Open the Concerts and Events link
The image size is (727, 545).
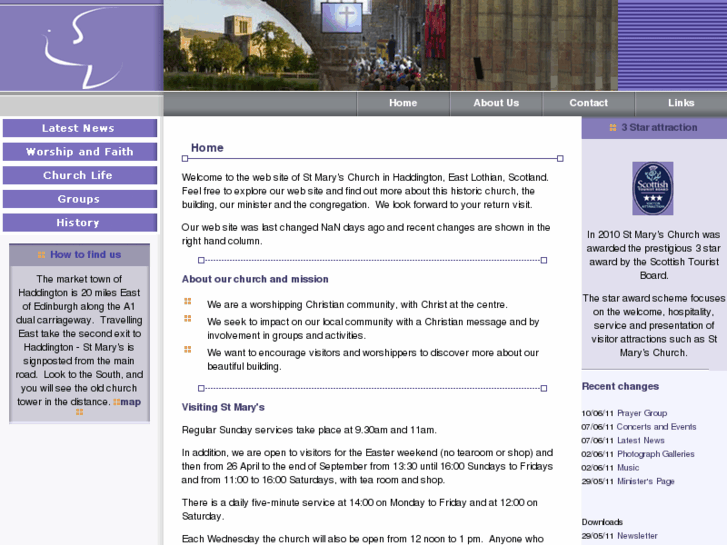click(x=656, y=427)
